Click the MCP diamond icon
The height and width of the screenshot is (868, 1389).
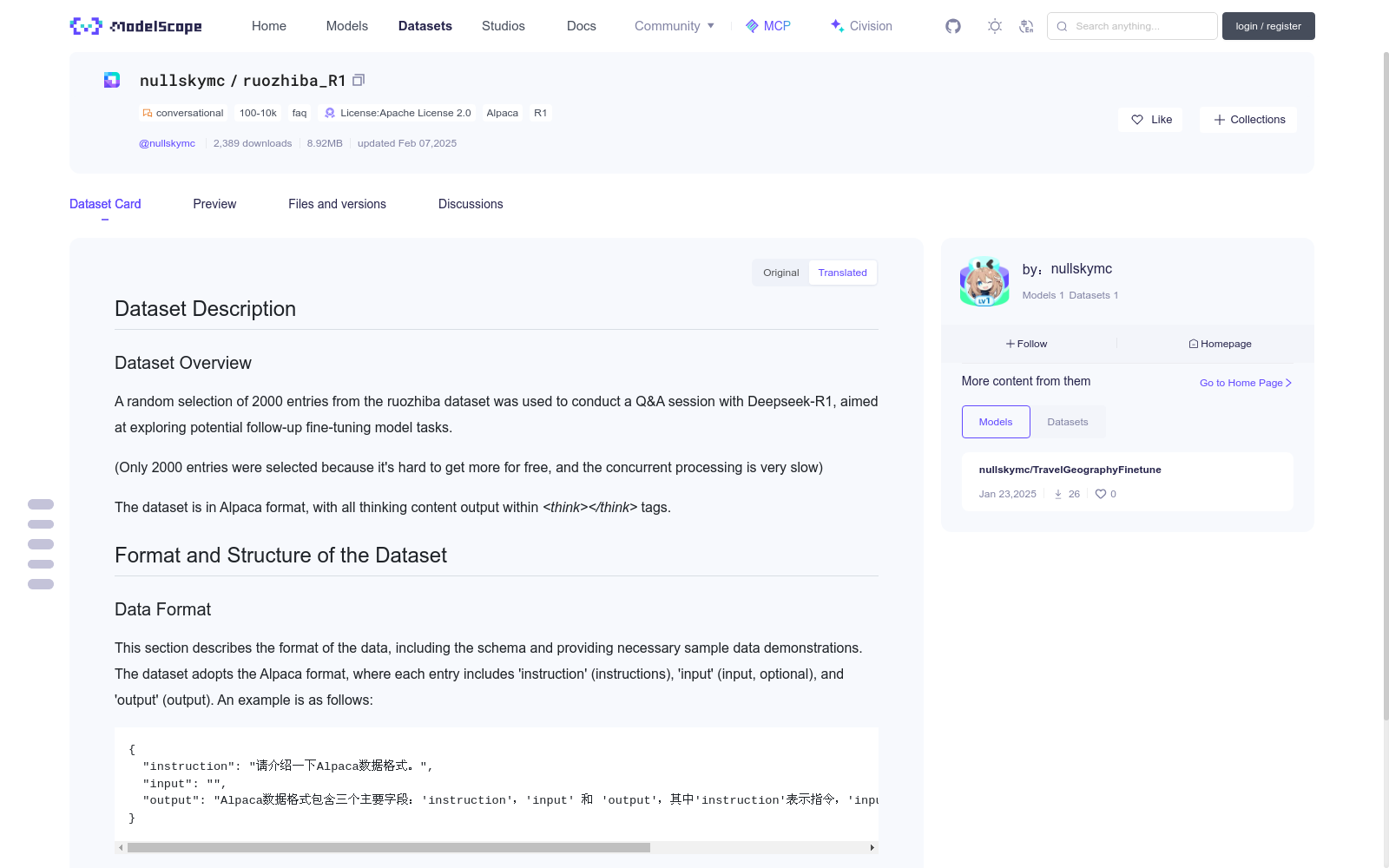tap(752, 26)
